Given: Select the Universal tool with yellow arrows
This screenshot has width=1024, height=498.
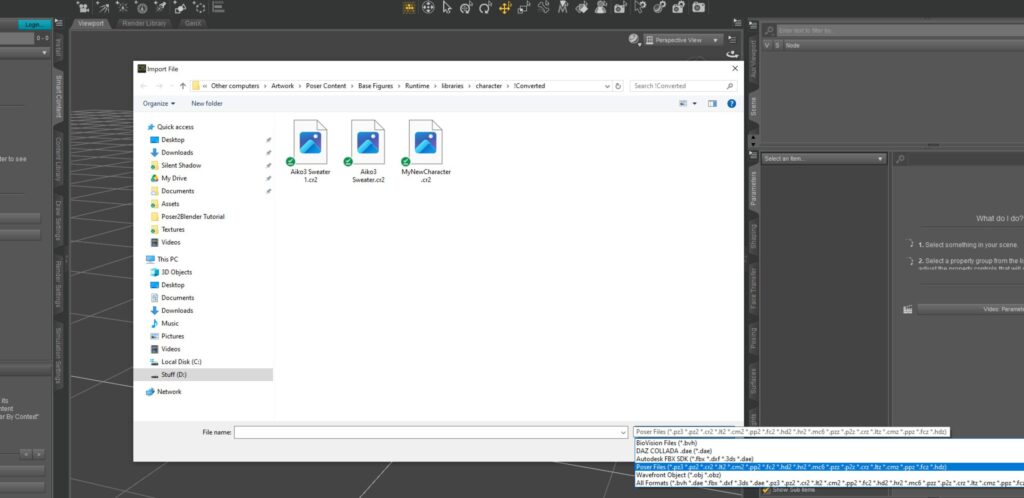Looking at the screenshot, I should click(x=504, y=8).
